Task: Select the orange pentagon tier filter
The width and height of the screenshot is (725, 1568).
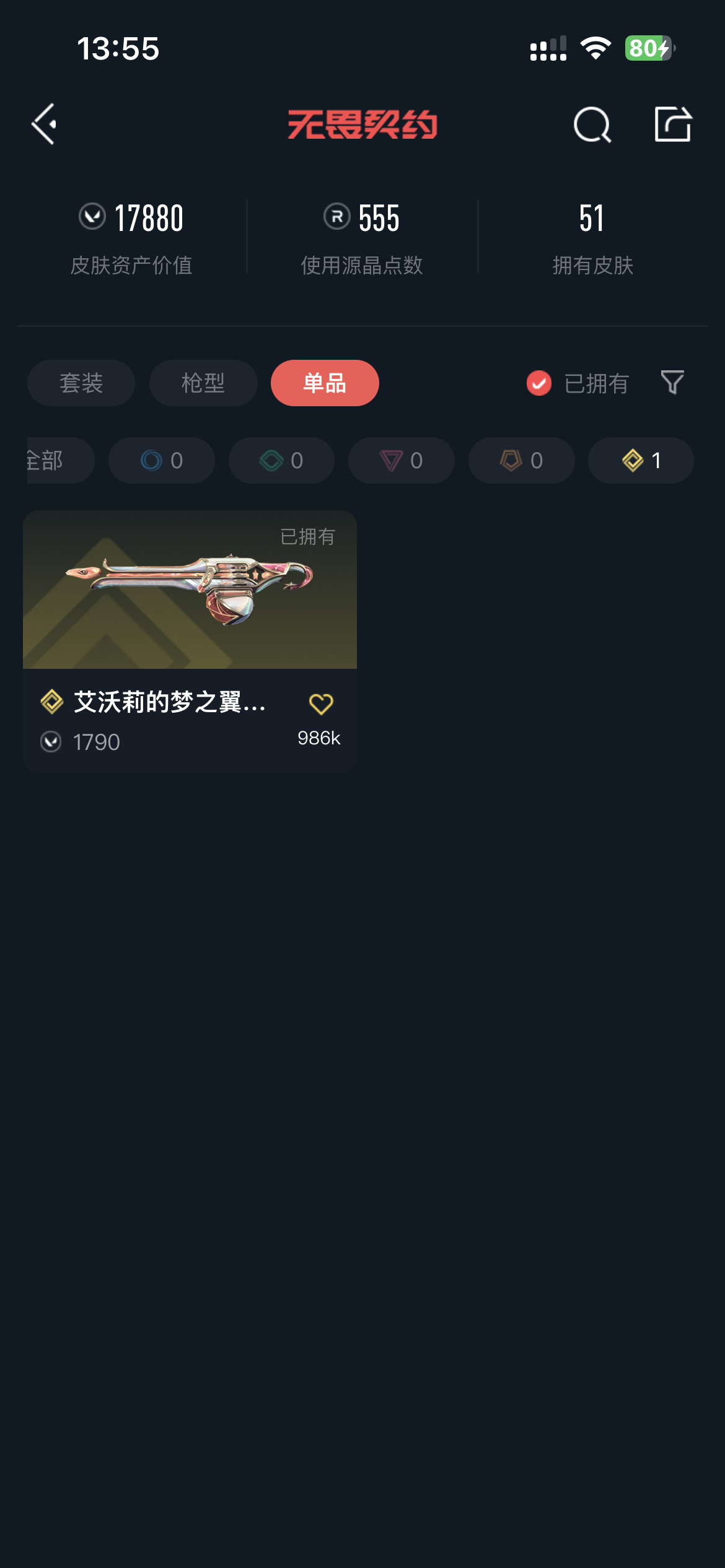Action: (522, 460)
